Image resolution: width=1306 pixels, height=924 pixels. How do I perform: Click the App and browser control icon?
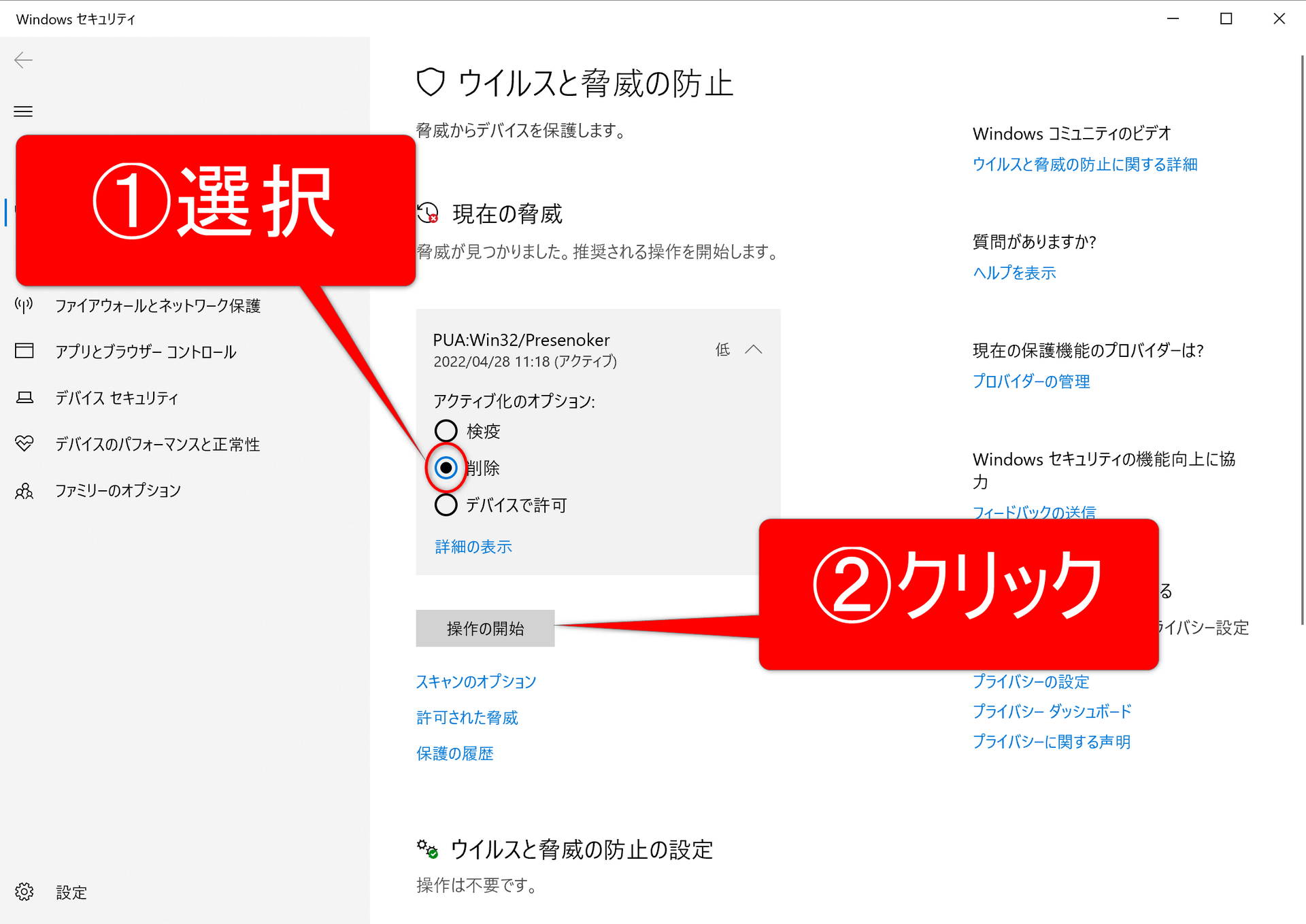pos(24,351)
